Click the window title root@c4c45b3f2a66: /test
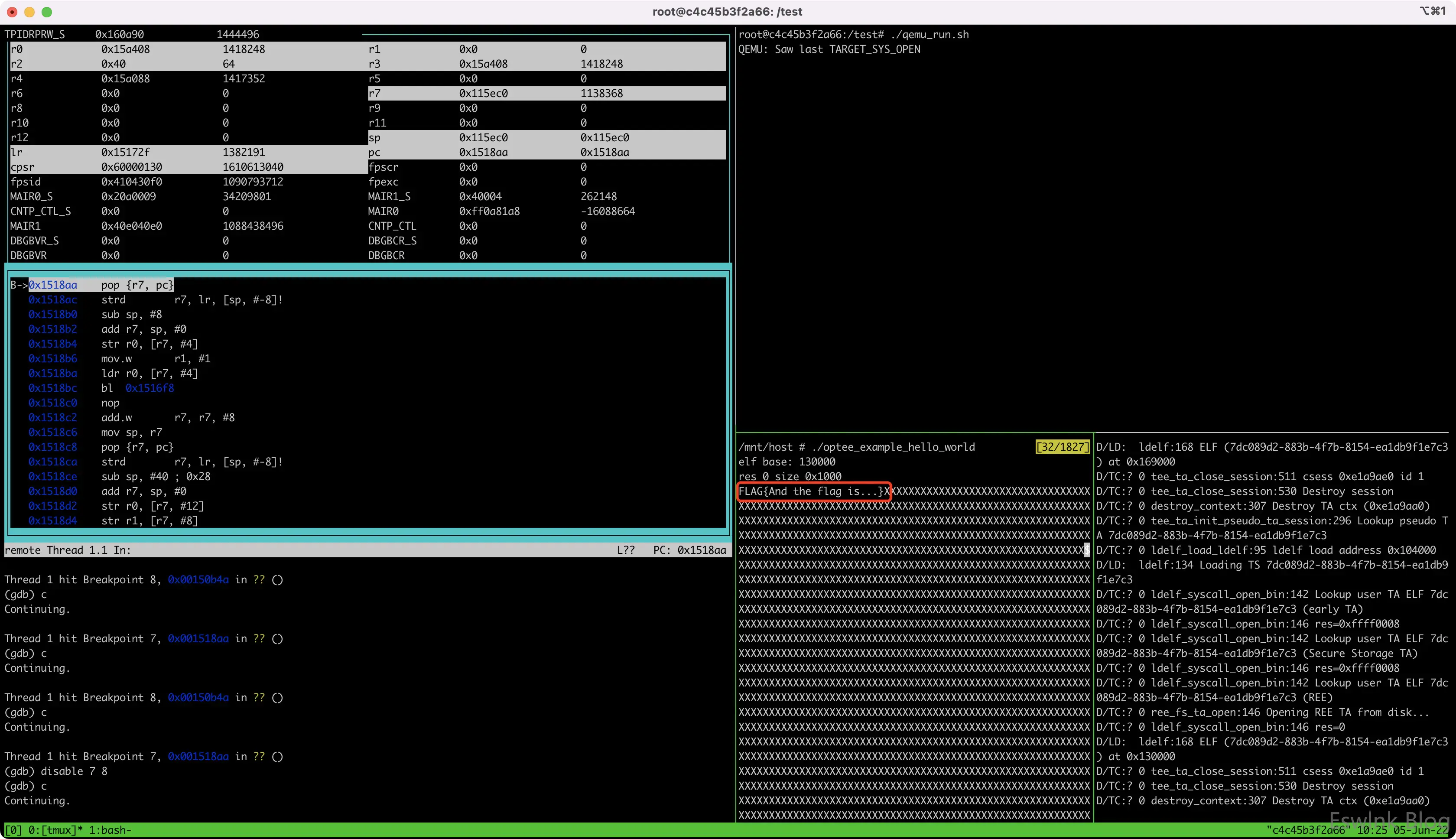The image size is (1456, 839). coord(727,12)
